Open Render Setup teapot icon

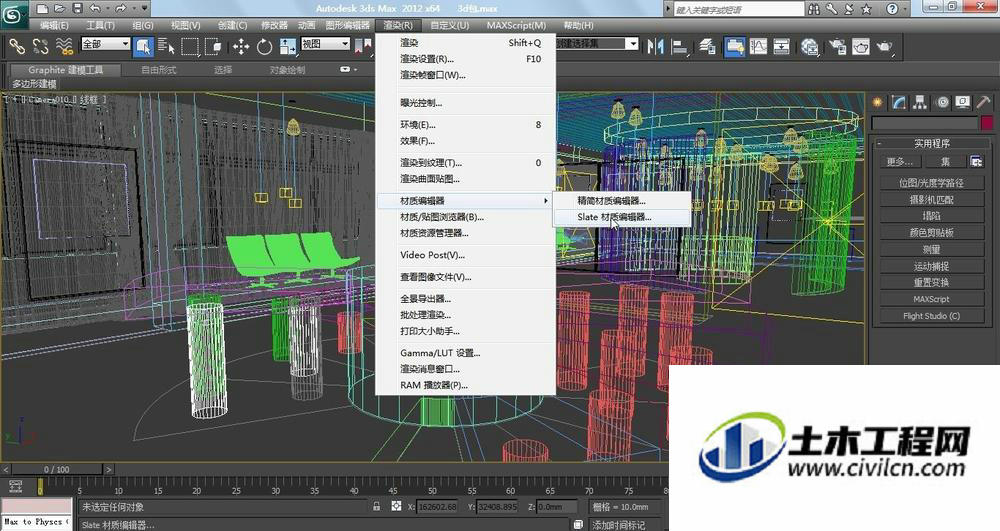point(837,46)
